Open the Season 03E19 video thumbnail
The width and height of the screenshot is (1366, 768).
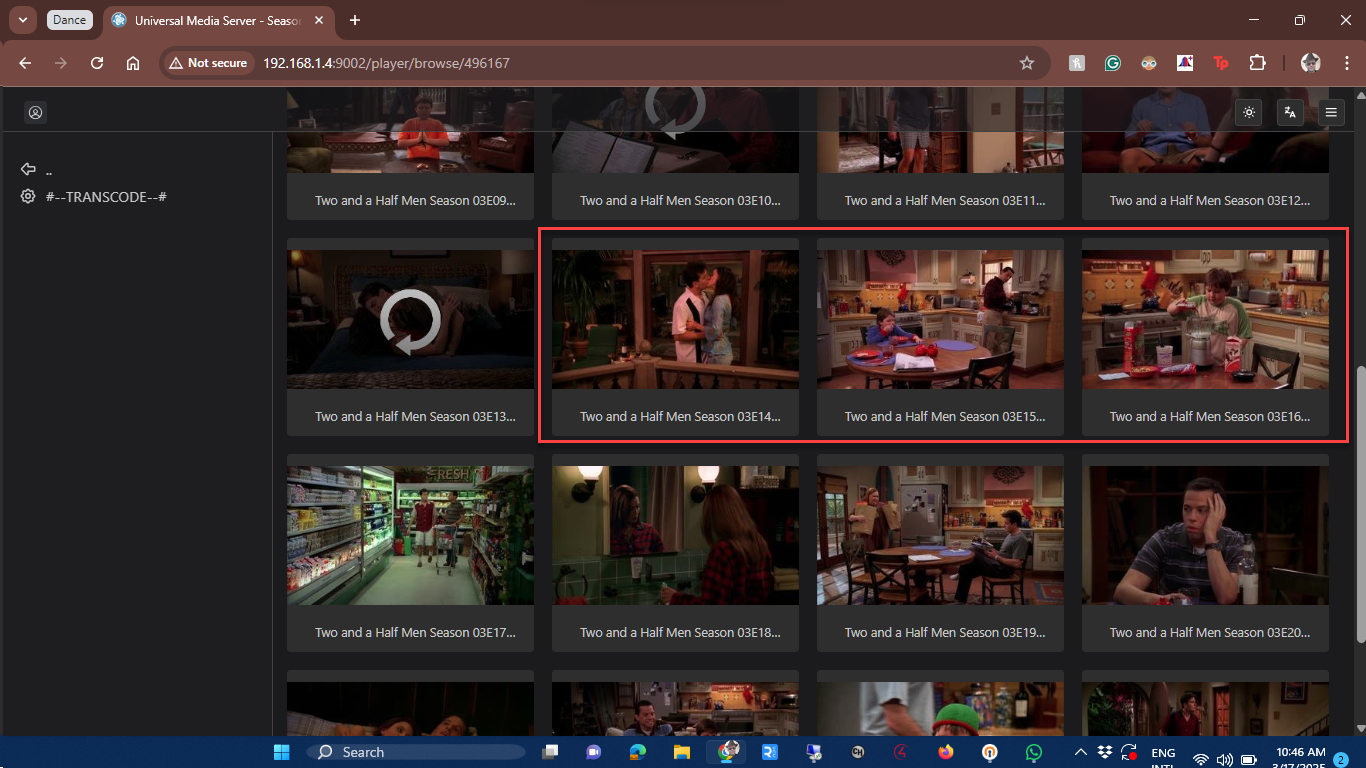click(x=940, y=535)
